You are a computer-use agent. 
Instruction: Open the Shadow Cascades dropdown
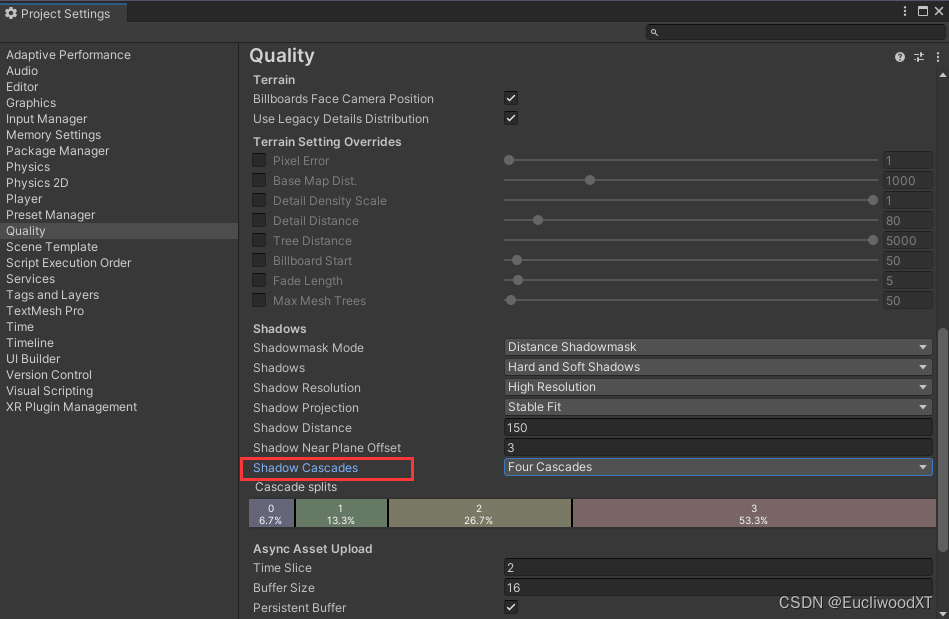[x=718, y=467]
